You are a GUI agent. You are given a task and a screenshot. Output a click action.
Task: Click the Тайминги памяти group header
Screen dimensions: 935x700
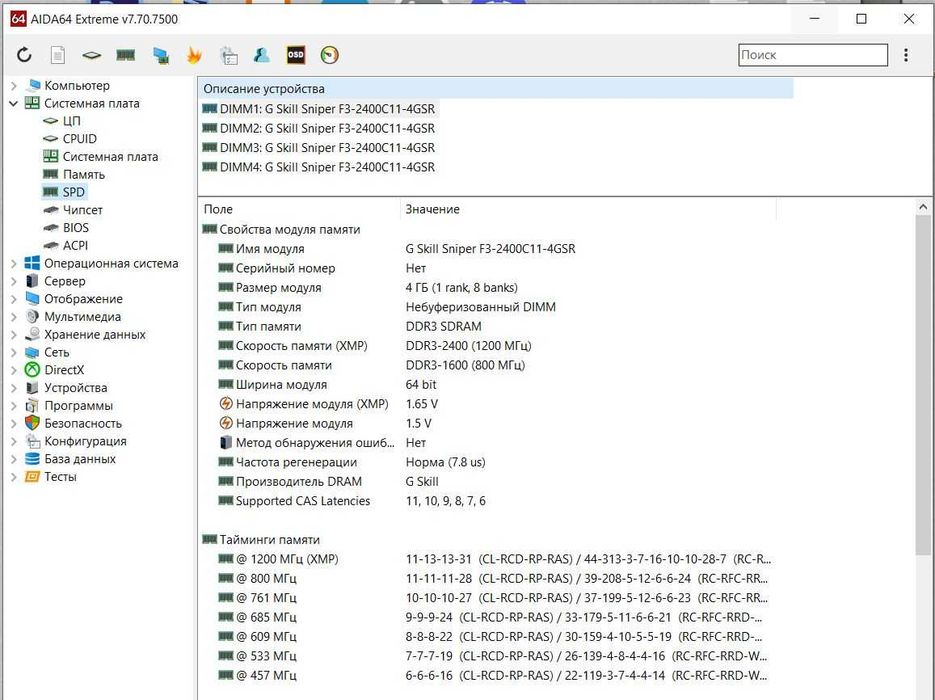261,540
